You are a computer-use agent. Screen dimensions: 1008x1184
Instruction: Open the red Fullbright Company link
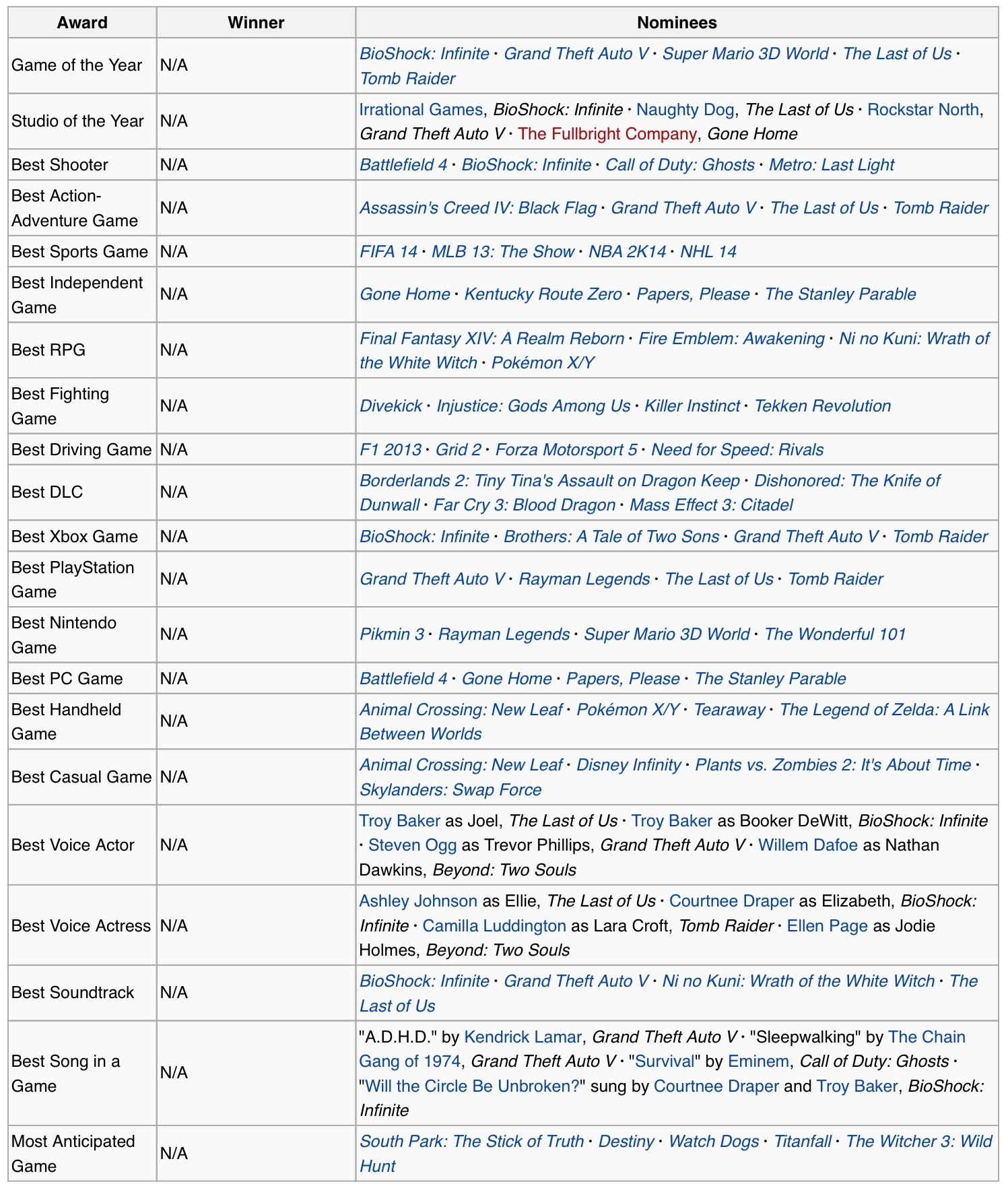607,134
